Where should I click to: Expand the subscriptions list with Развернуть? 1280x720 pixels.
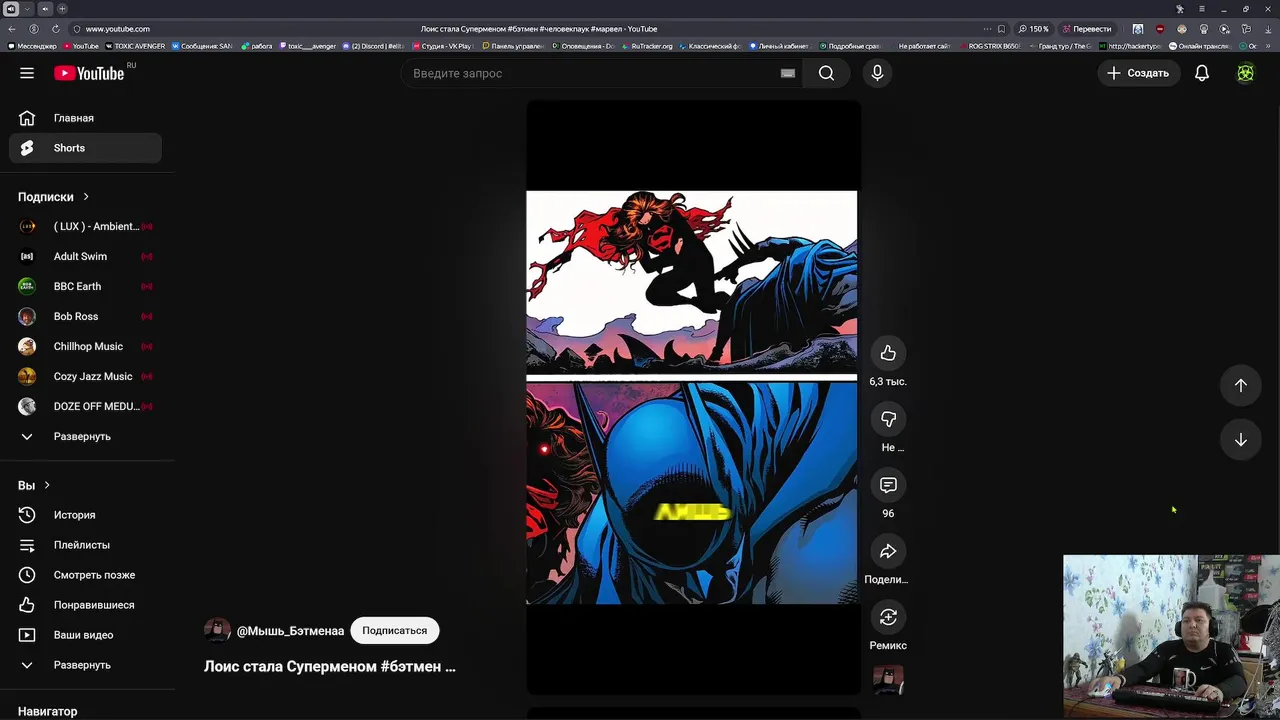tap(86, 436)
